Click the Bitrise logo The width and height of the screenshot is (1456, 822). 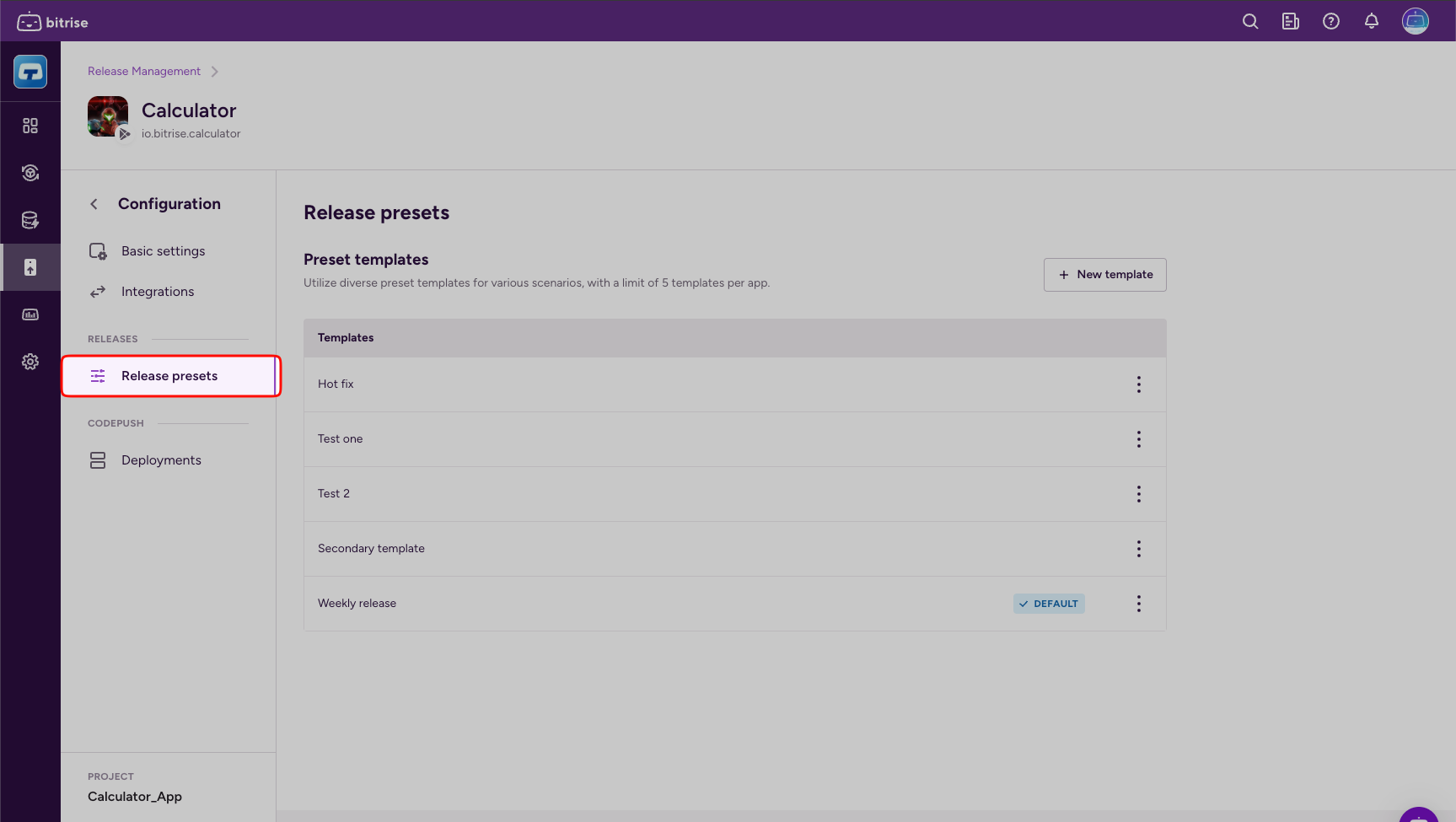click(53, 22)
